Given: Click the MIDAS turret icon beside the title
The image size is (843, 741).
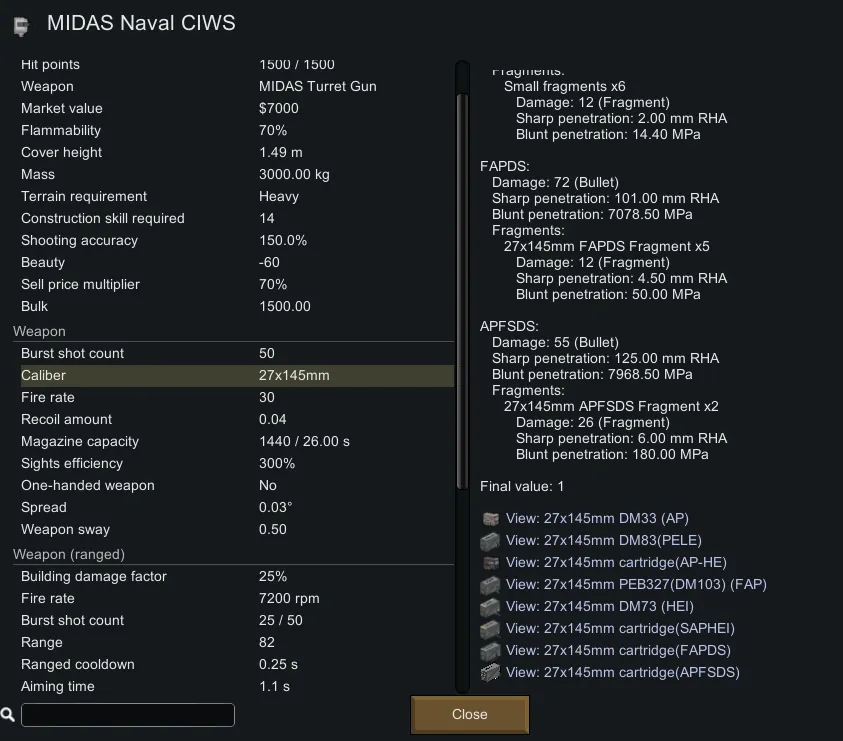Looking at the screenshot, I should [20, 25].
